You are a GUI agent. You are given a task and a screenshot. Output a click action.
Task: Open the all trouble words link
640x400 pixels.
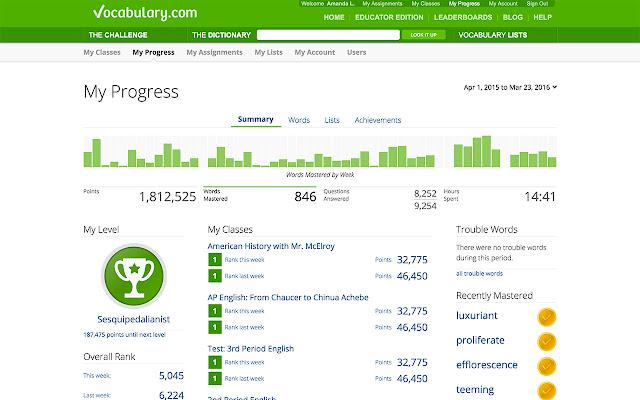pos(479,273)
